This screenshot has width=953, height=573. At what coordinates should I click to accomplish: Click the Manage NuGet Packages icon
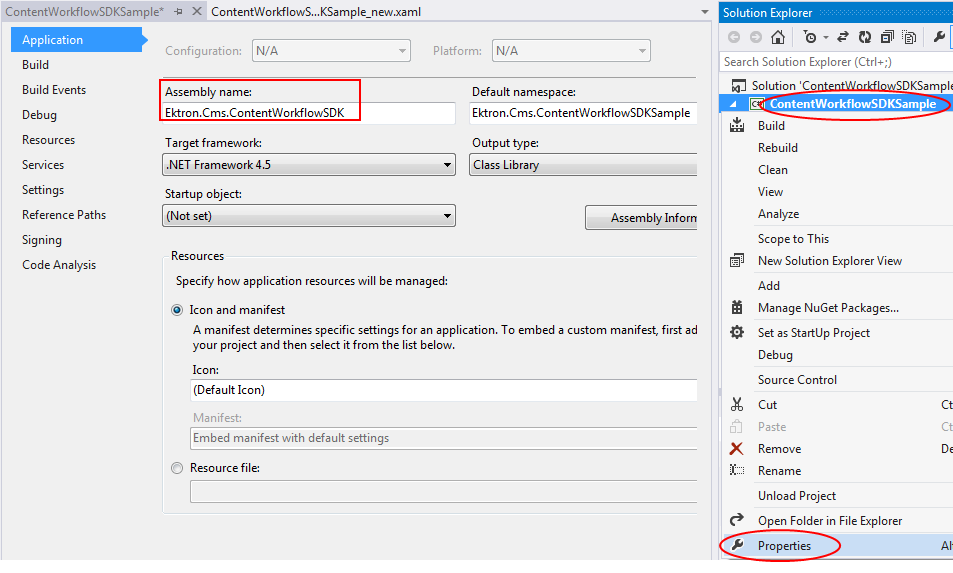[x=737, y=307]
